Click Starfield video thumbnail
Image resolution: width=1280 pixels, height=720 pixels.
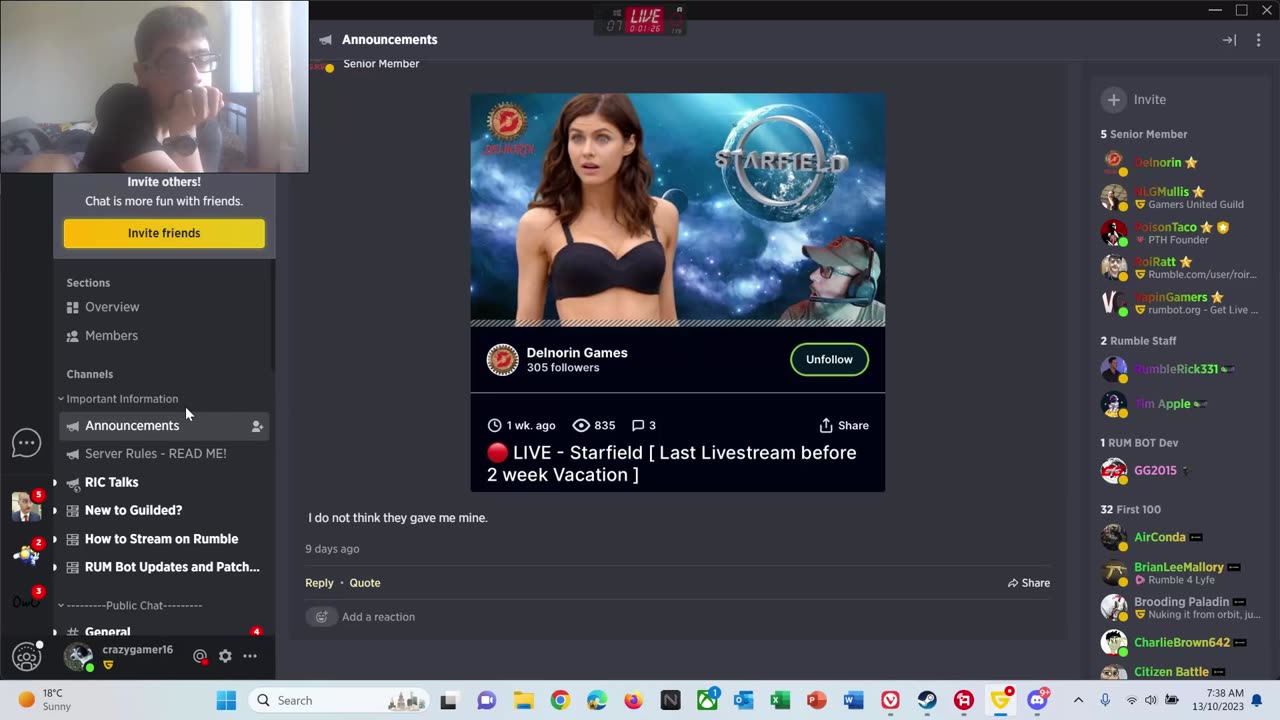click(x=678, y=210)
